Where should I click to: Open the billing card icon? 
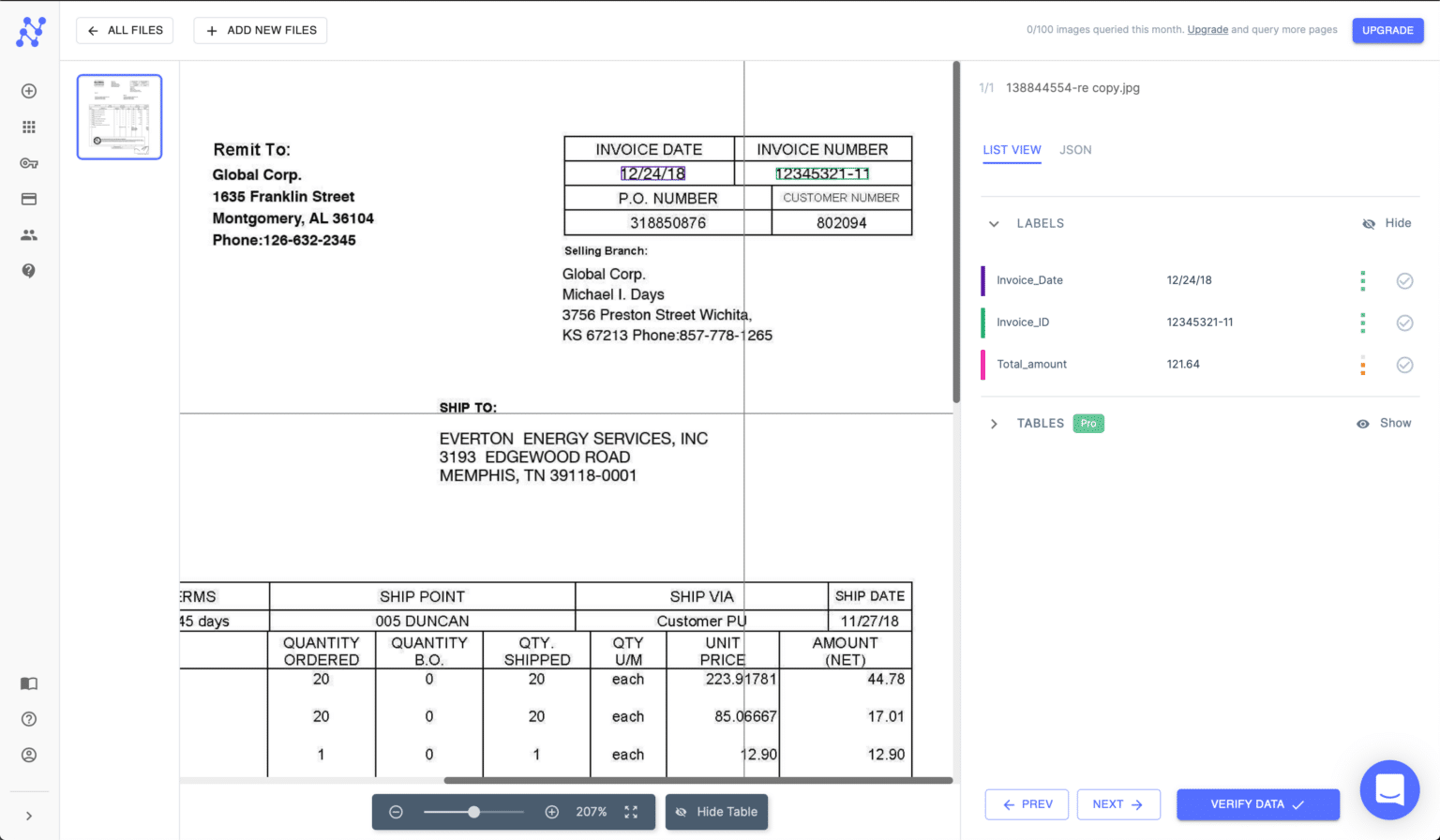pyautogui.click(x=28, y=199)
